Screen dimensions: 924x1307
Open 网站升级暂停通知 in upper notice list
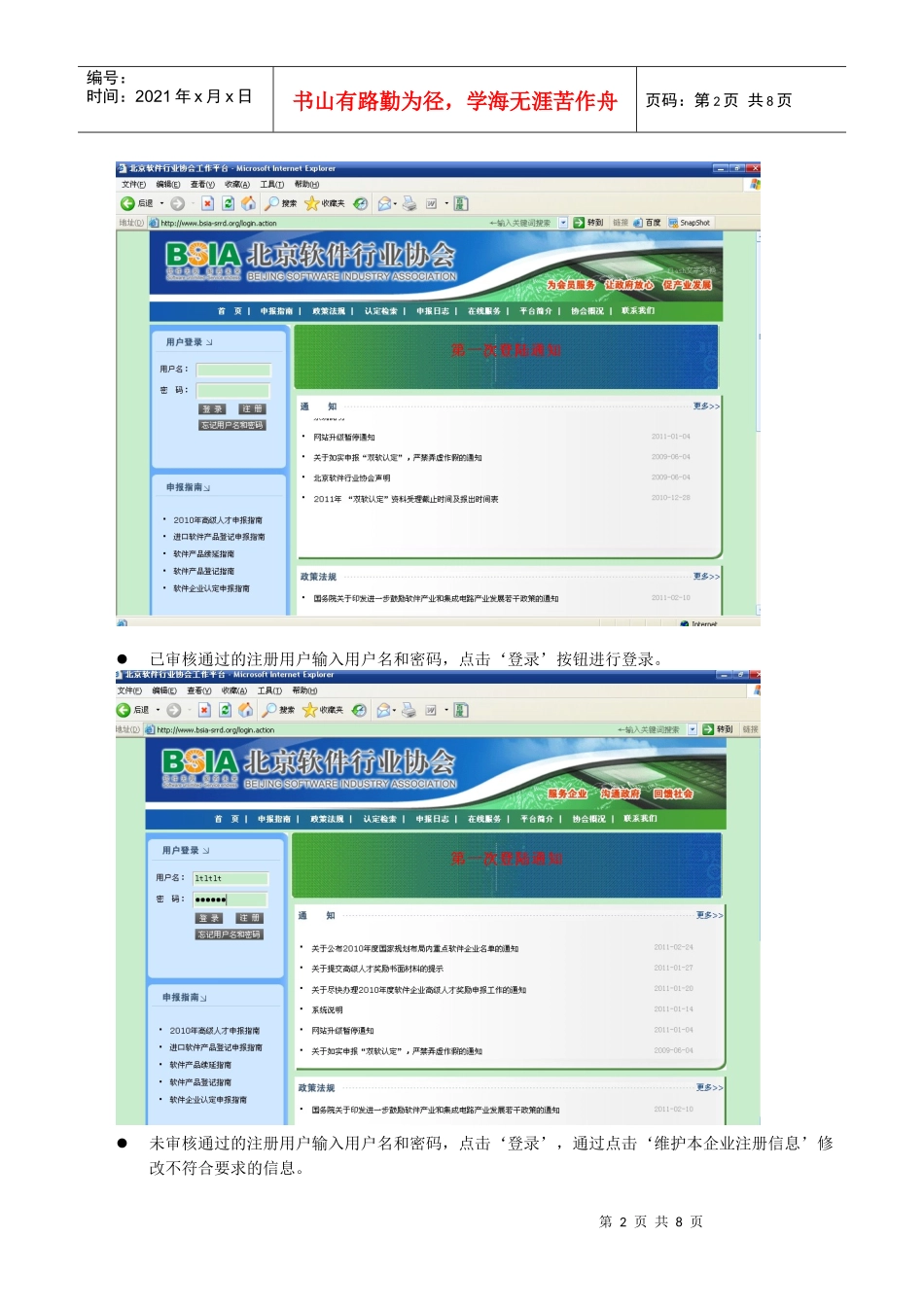click(343, 438)
